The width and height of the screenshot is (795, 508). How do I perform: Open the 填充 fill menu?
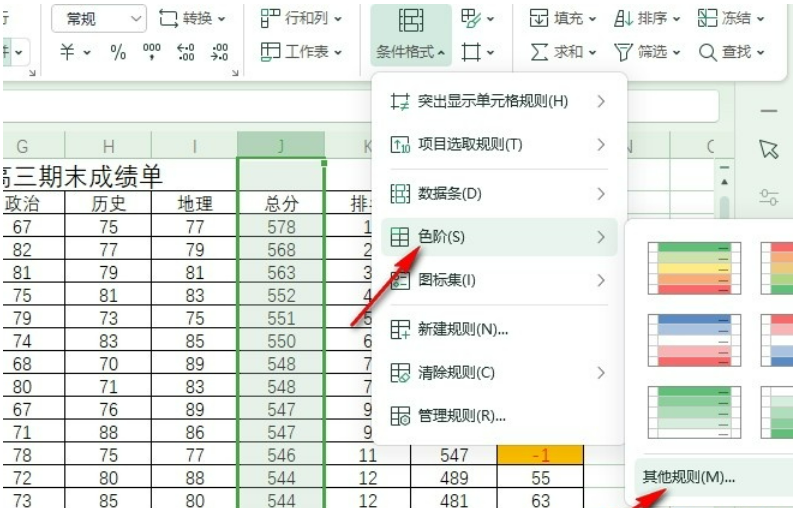click(562, 19)
